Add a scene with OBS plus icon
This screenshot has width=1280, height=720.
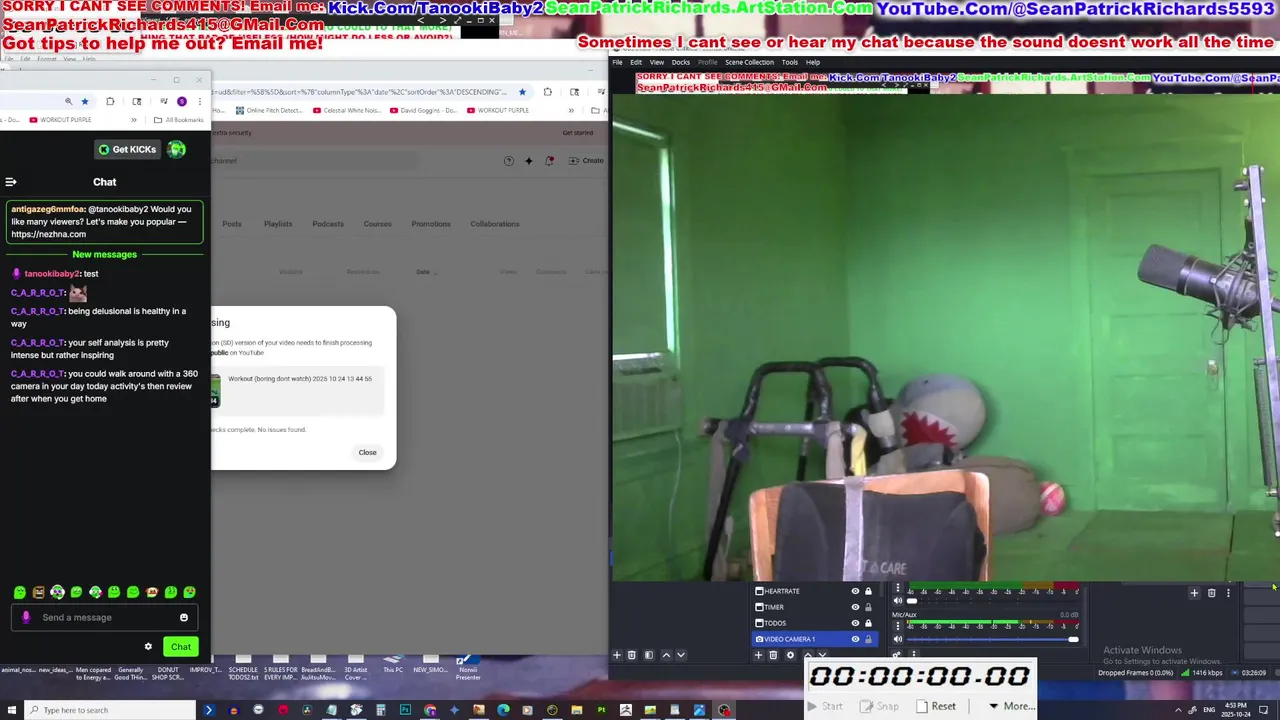coord(617,655)
